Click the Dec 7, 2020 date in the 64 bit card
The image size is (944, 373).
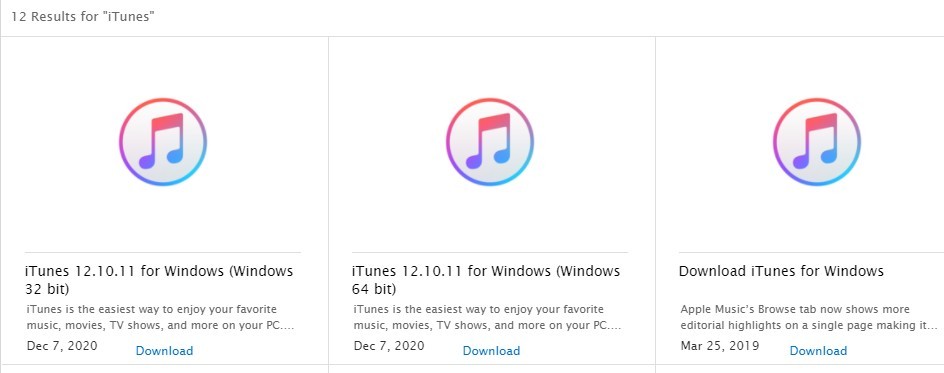click(389, 346)
